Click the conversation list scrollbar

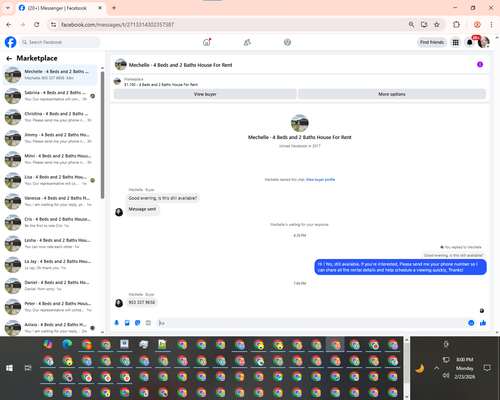(x=102, y=135)
